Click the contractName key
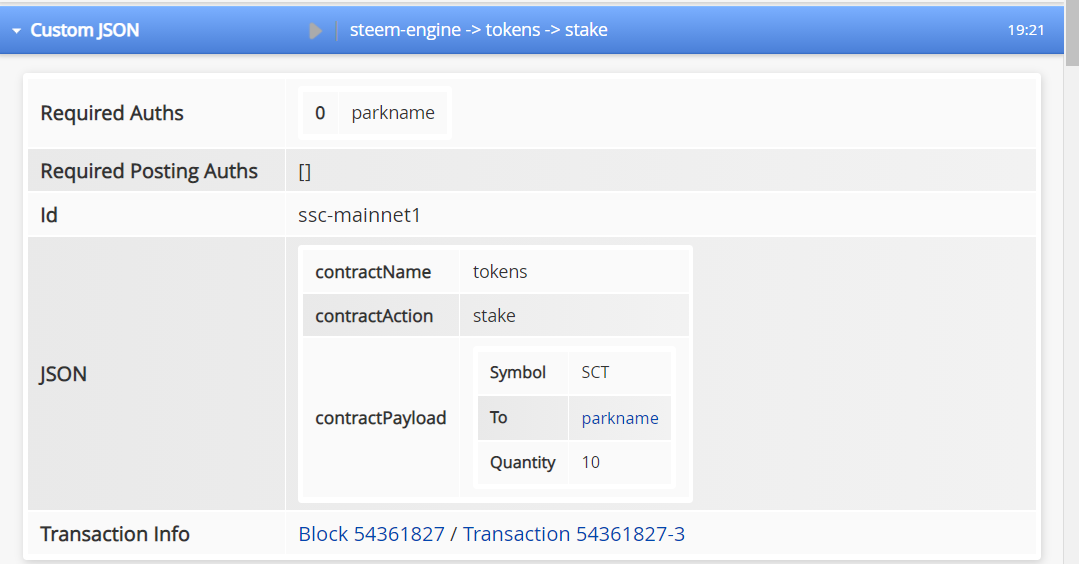The width and height of the screenshot is (1079, 564). (373, 272)
